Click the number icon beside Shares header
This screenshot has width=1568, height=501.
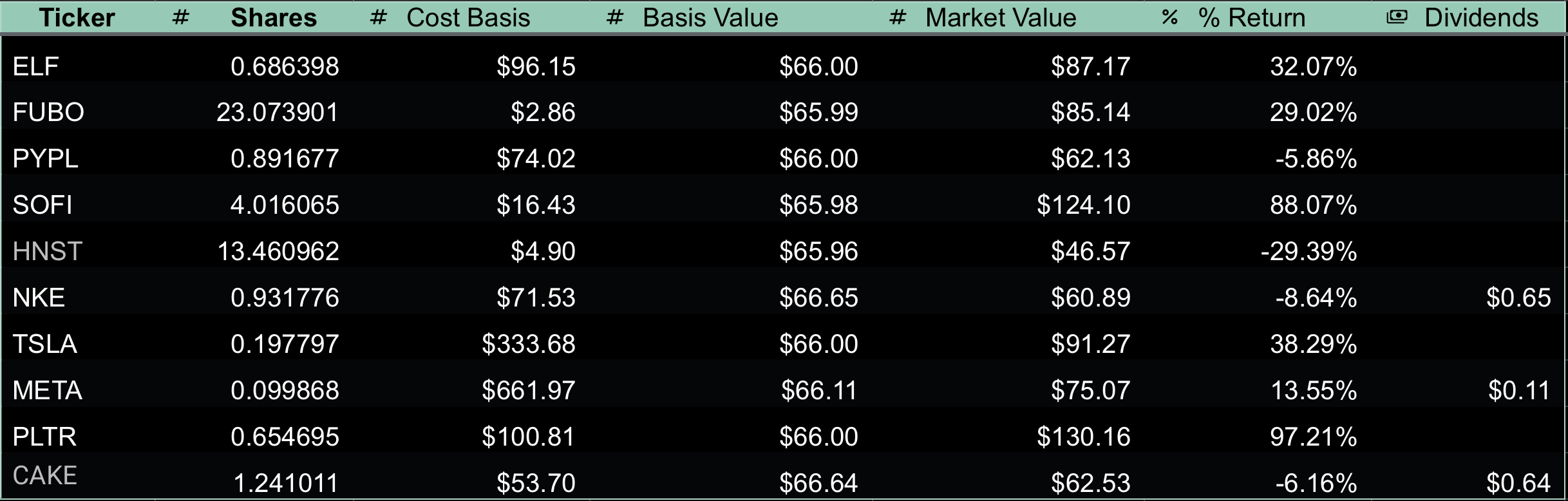click(181, 17)
